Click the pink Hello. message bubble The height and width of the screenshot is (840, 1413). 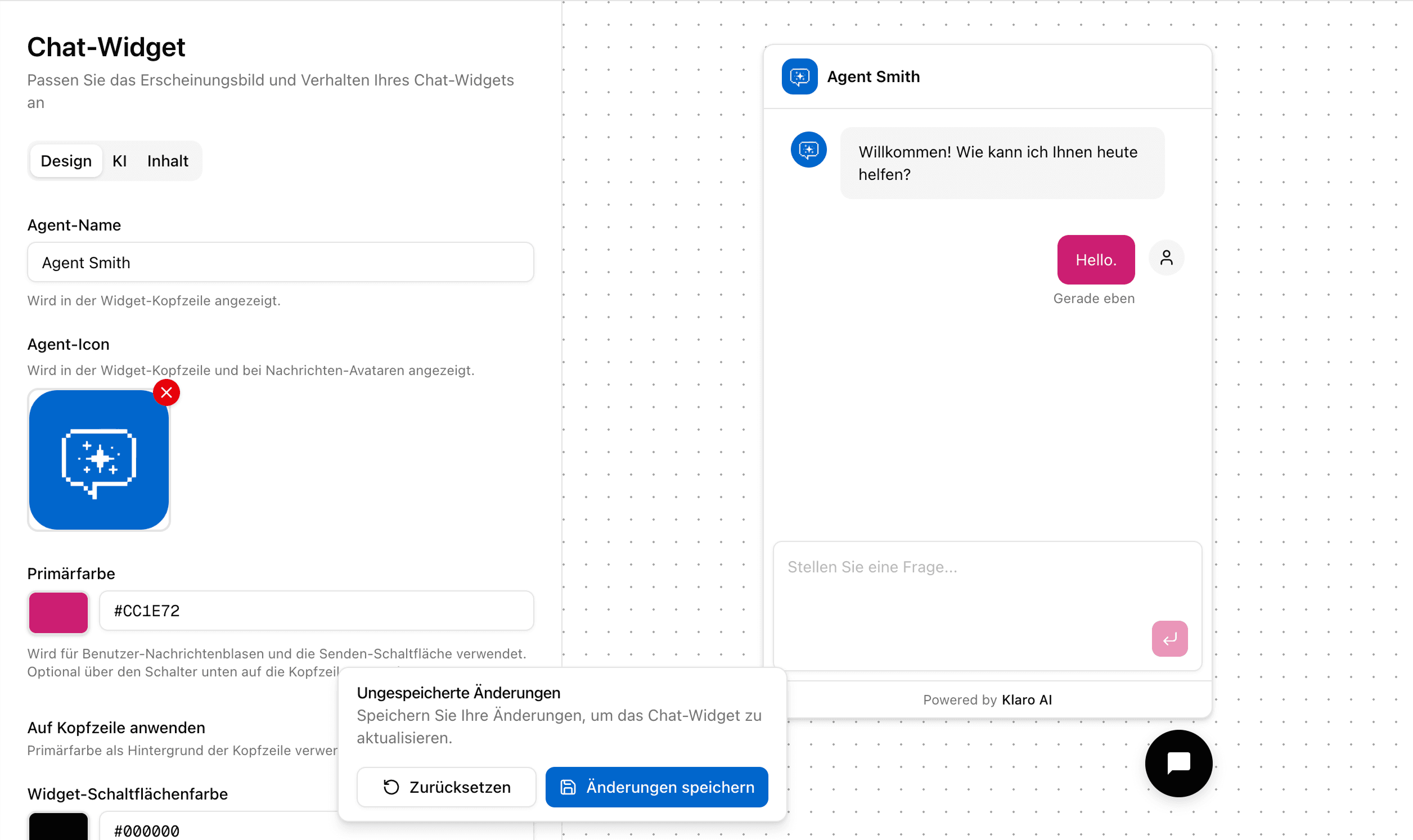click(1095, 260)
